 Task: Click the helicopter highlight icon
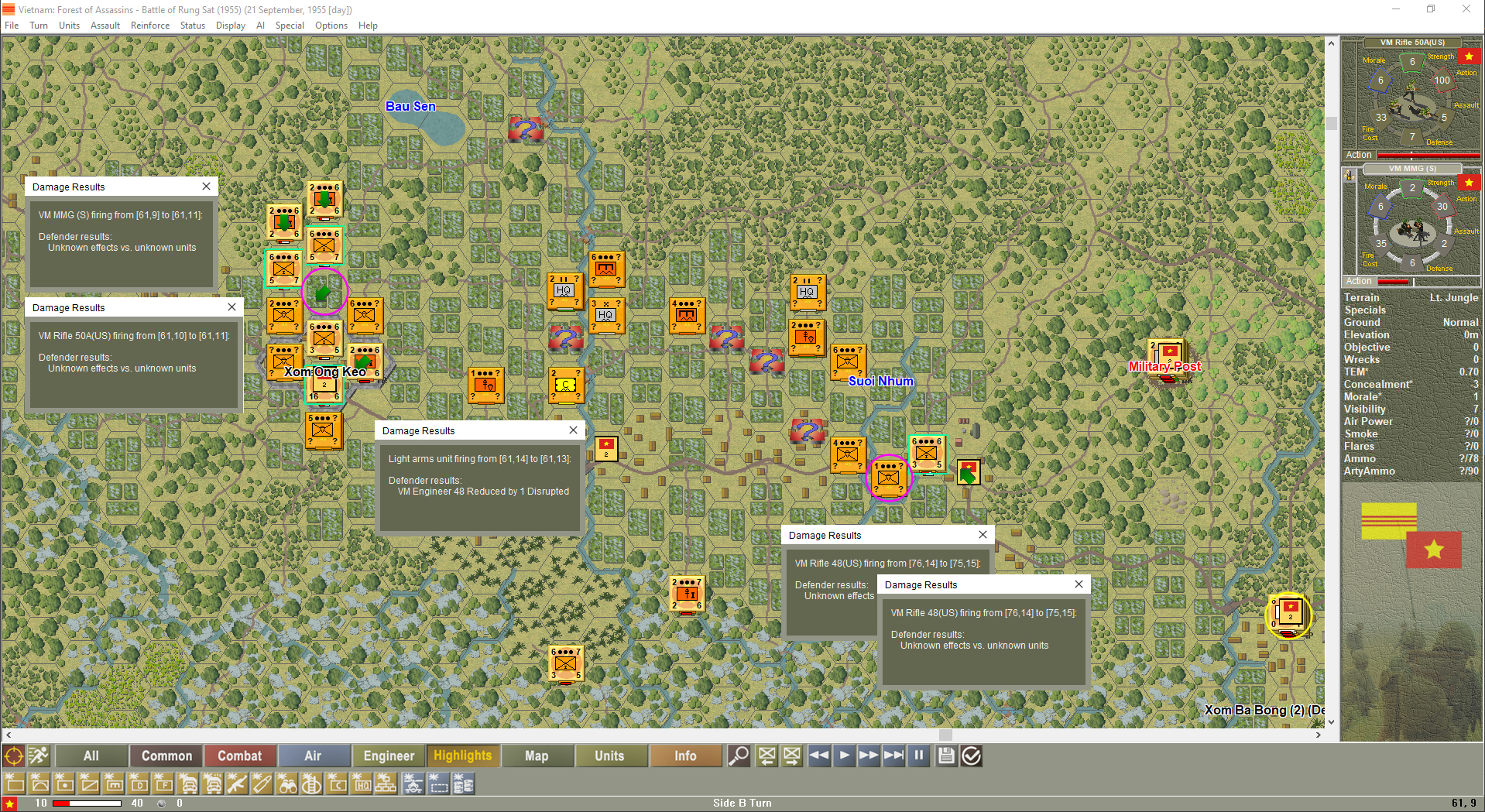pyautogui.click(x=414, y=783)
